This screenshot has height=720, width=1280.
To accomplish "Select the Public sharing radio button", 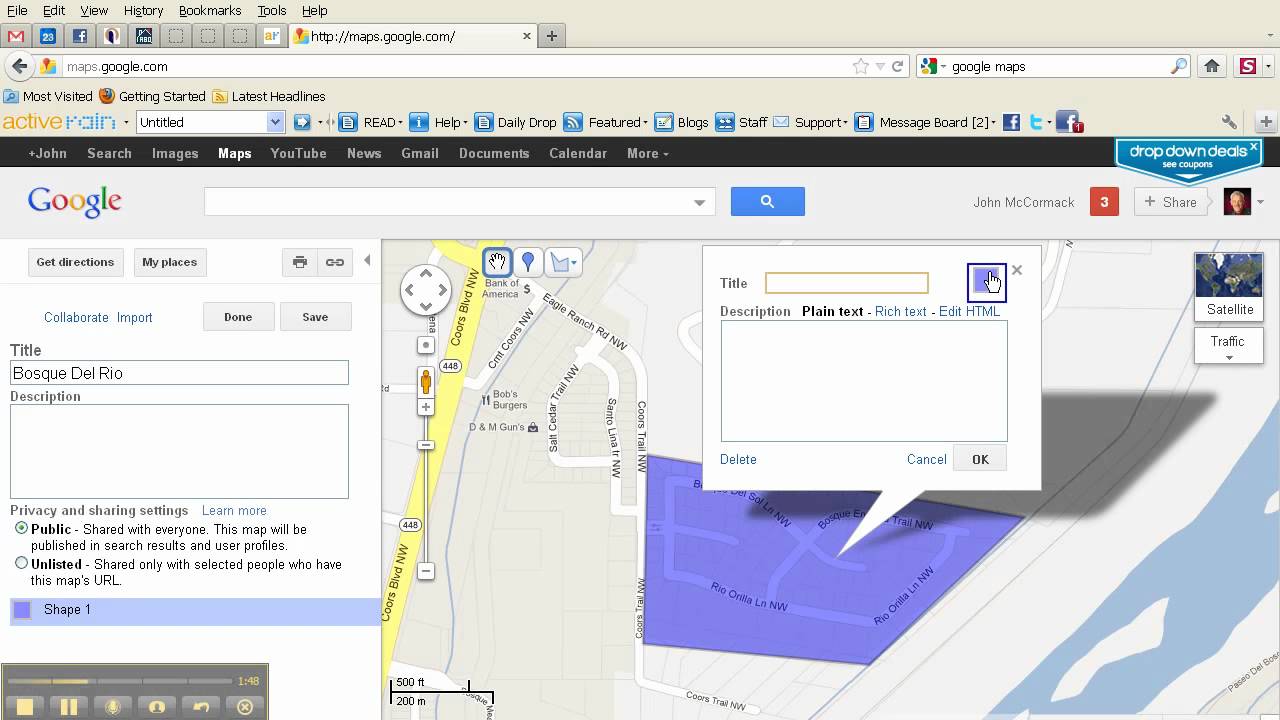I will pos(21,528).
